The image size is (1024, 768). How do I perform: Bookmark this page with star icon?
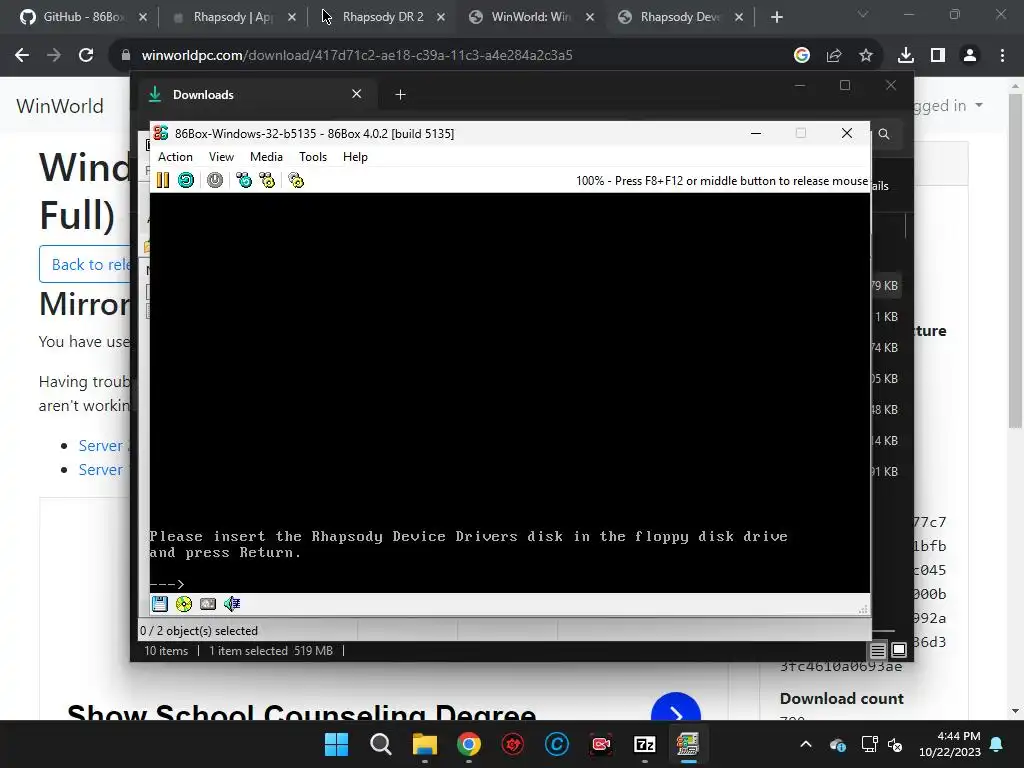pos(866,56)
